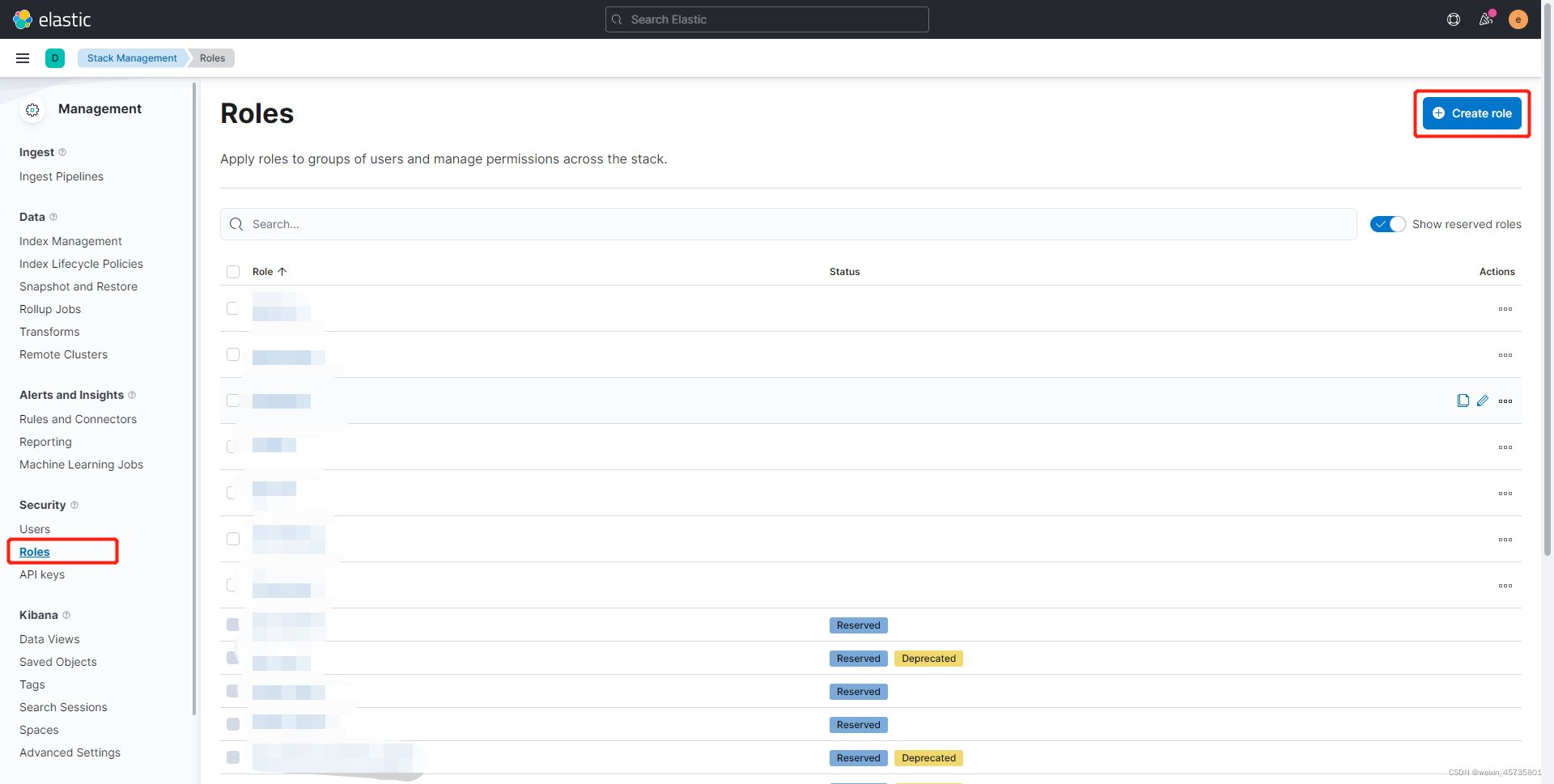1554x784 pixels.
Task: Open actions menu for fifth role row
Action: click(x=1505, y=494)
